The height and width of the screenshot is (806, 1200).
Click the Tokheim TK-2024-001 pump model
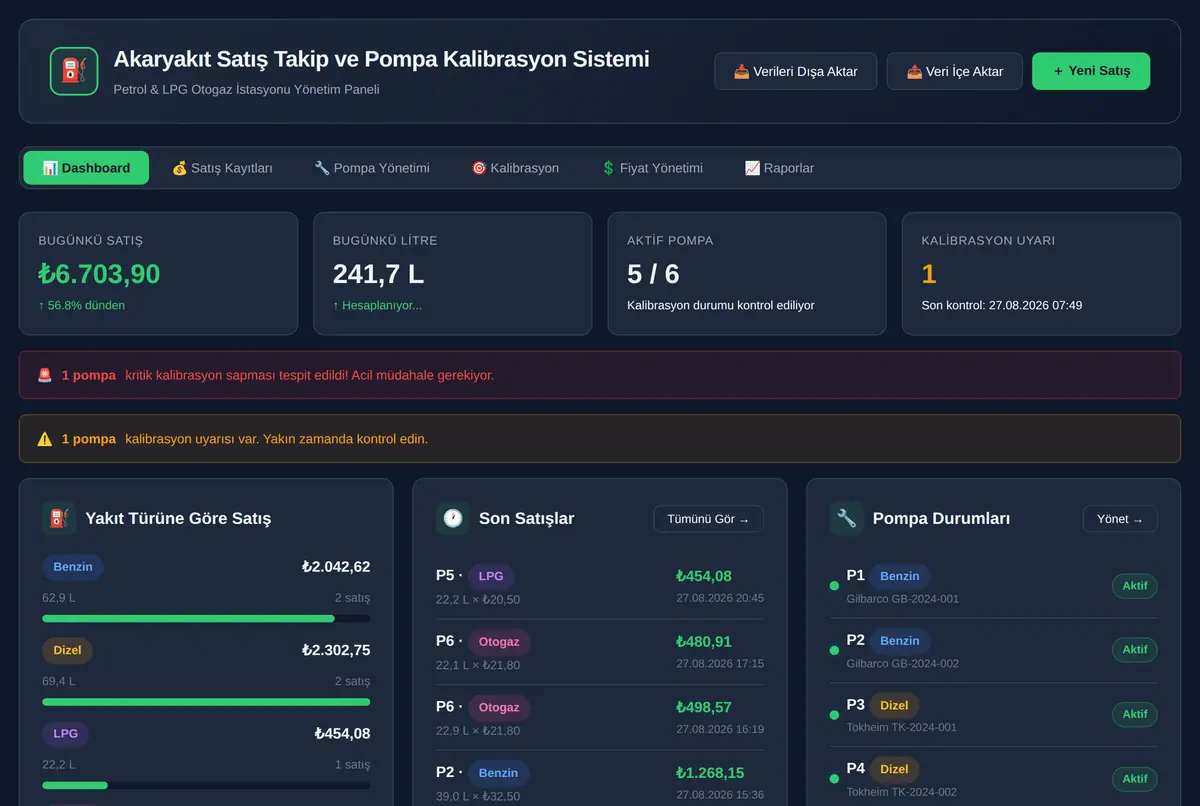[902, 727]
